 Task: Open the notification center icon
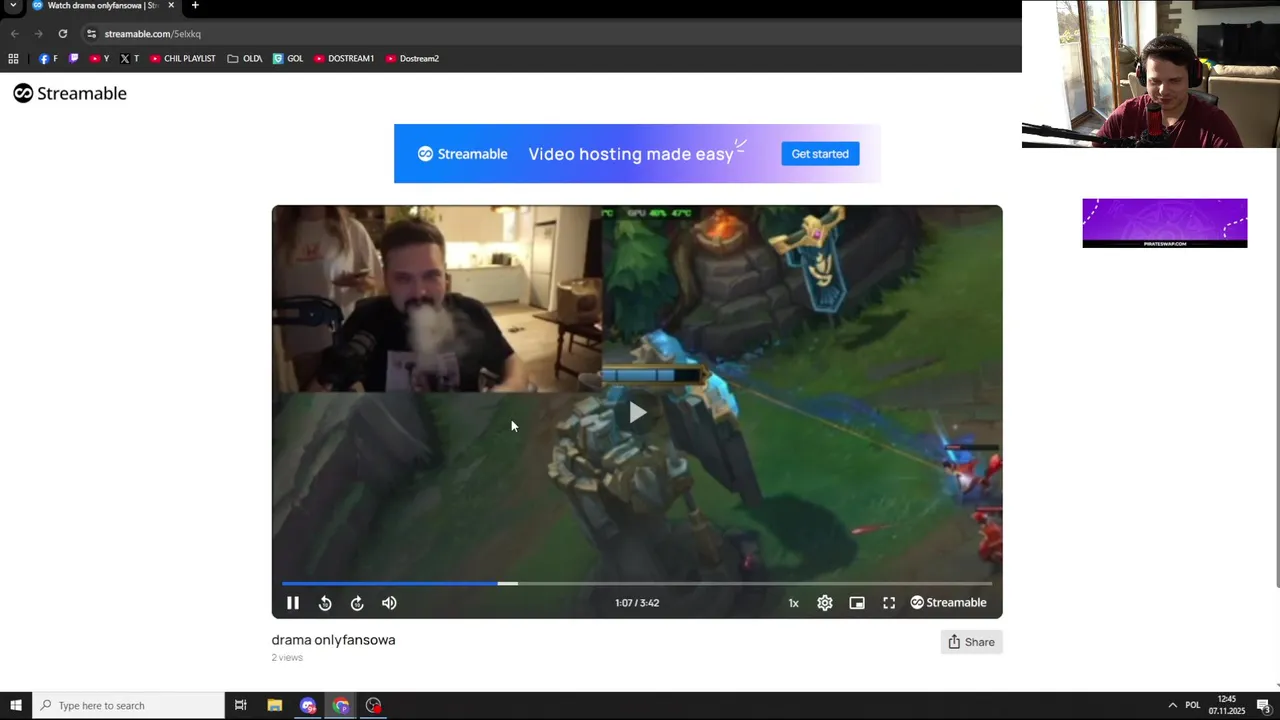[1263, 706]
